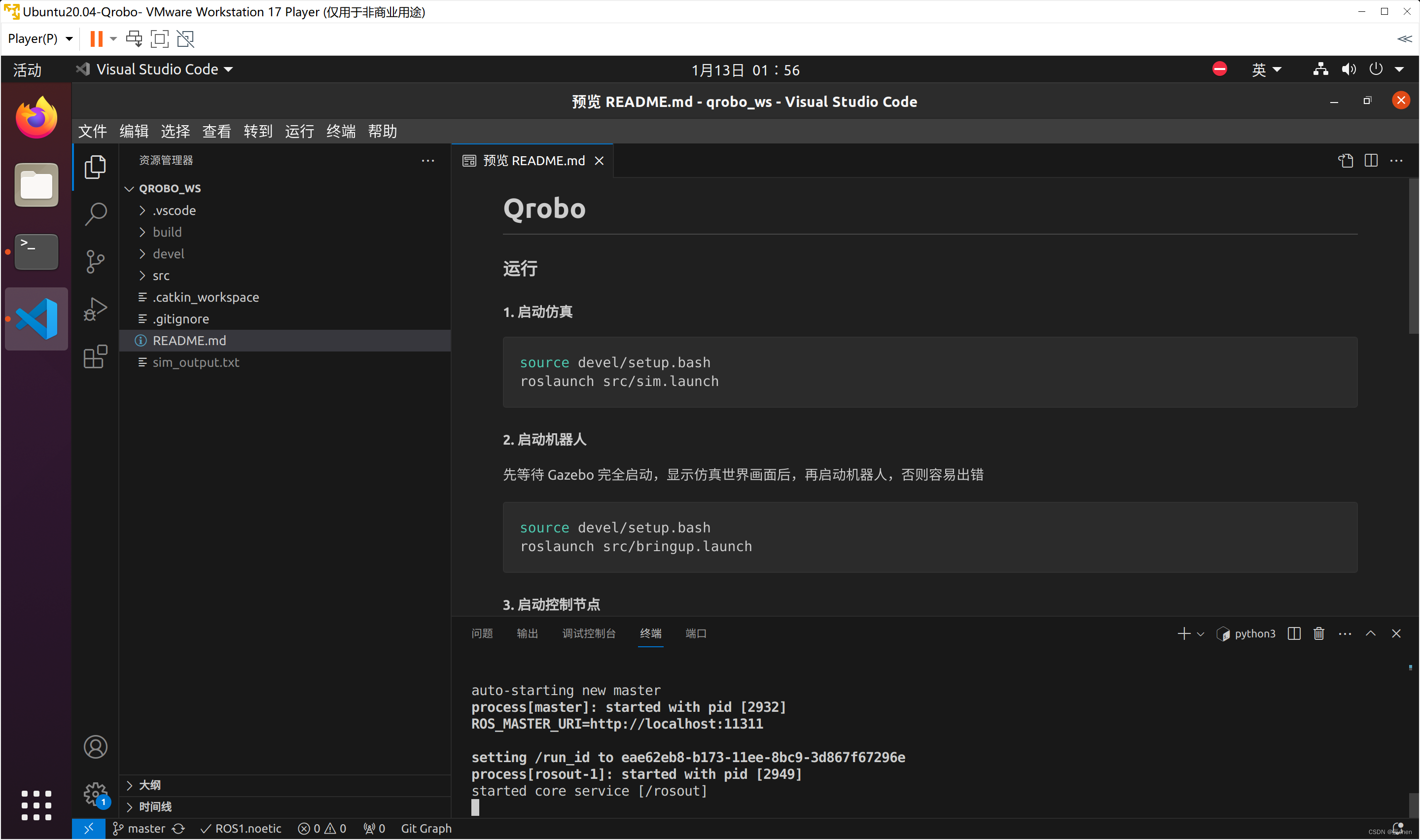Open the launch profile dropdown next to plus
The image size is (1420, 840).
(x=1200, y=634)
